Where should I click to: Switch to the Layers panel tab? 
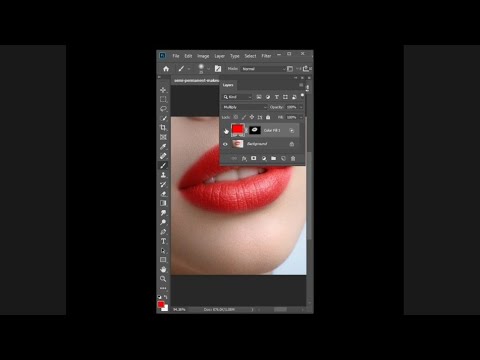click(228, 85)
